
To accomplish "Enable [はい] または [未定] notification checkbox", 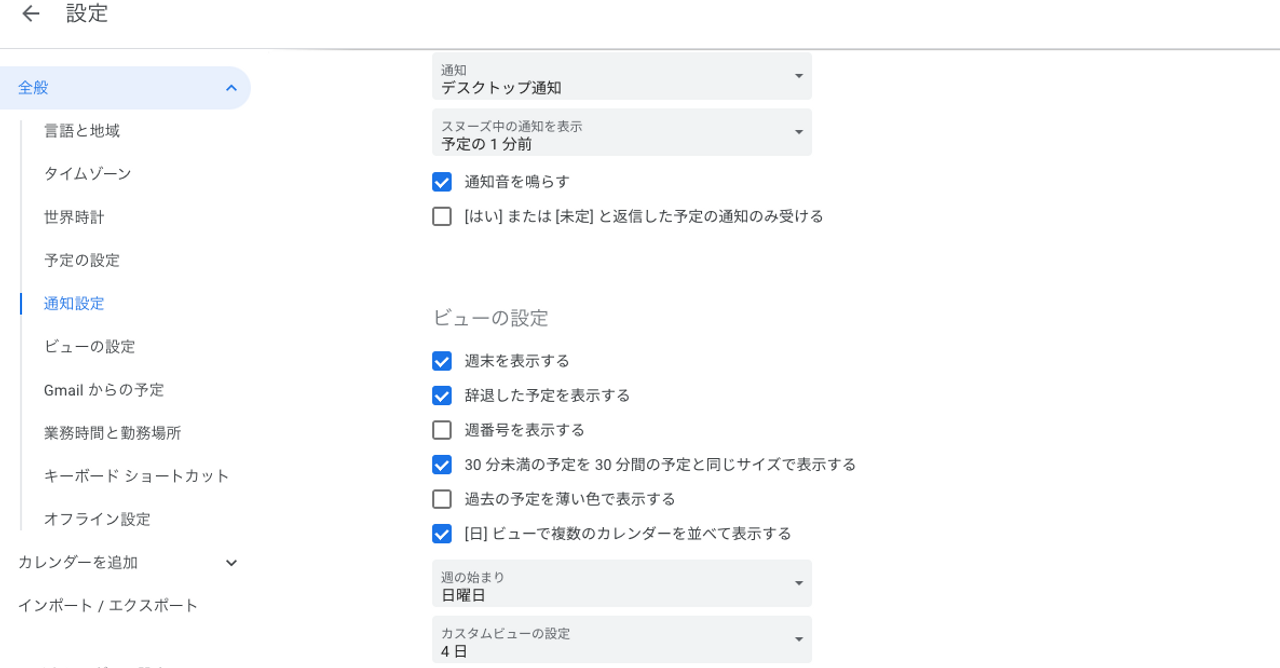I will [x=442, y=216].
